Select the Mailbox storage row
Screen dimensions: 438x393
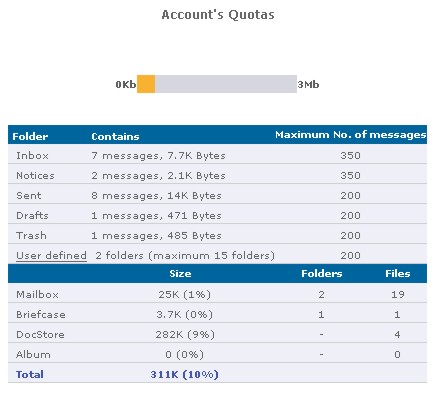coord(217,294)
